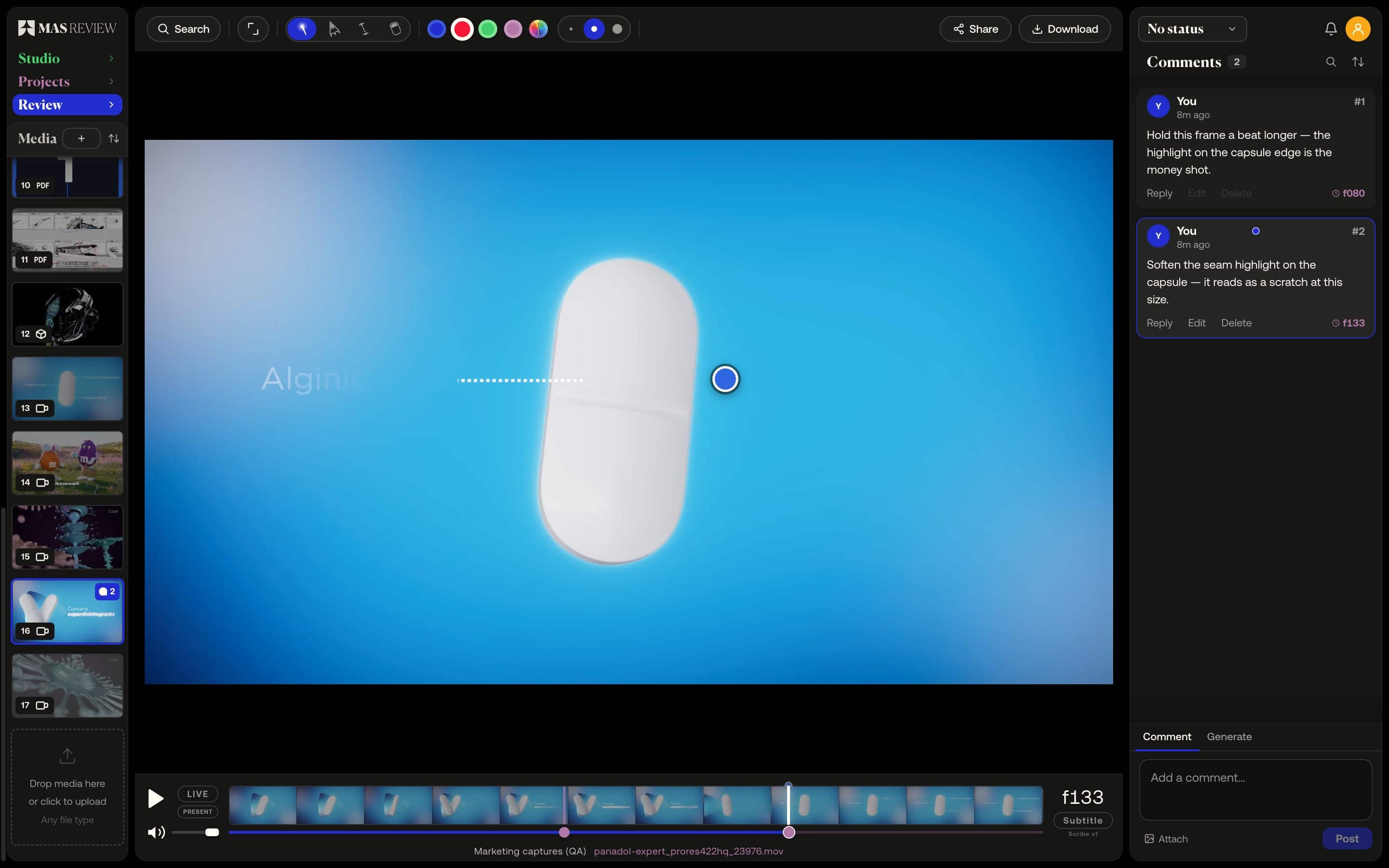Screen dimensions: 1389x868
Task: Open the notifications bell
Action: point(1331,29)
